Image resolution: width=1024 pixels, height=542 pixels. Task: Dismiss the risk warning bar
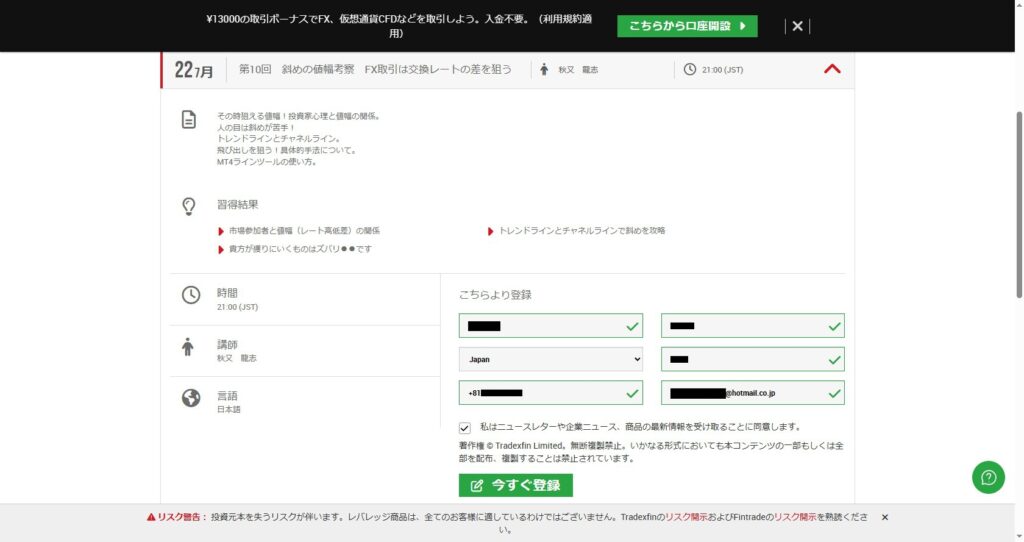885,517
